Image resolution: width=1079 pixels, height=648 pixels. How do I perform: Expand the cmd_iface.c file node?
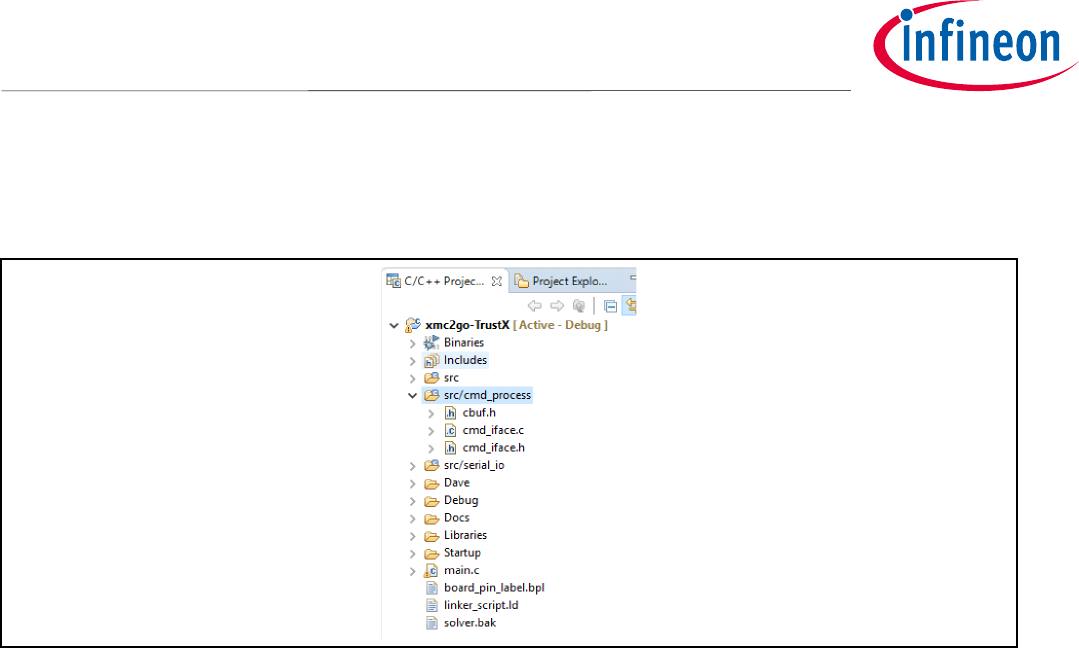point(431,431)
